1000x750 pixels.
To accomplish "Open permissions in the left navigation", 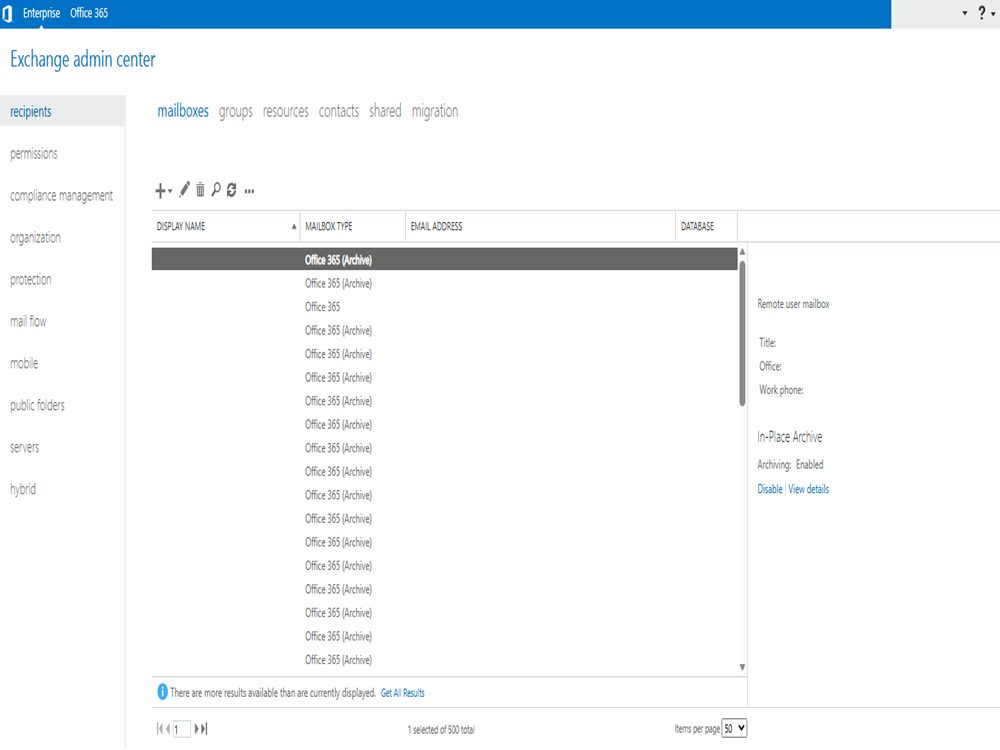I will (x=34, y=154).
